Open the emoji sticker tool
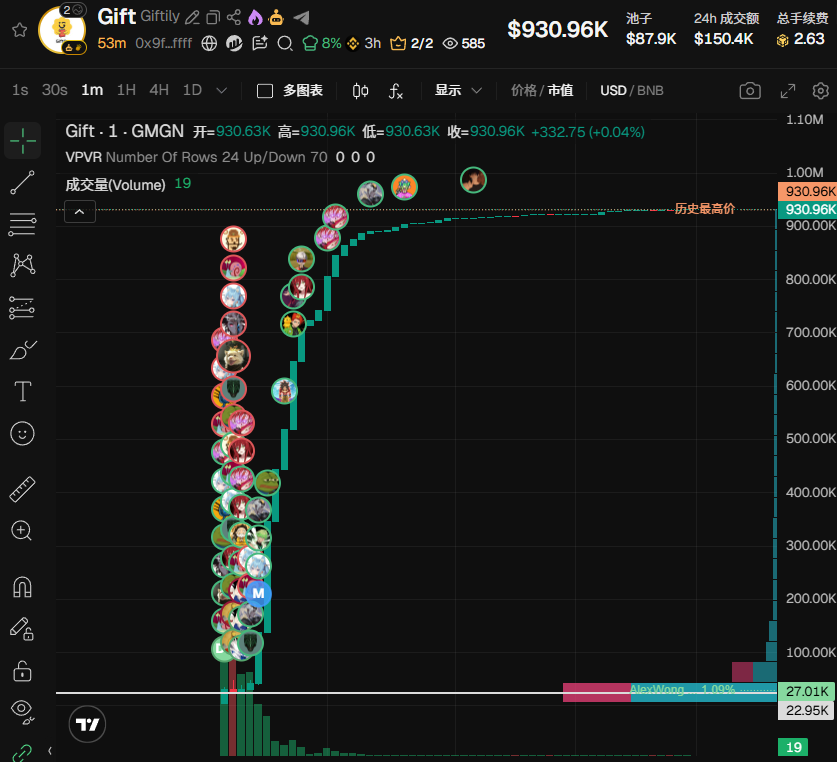 pyautogui.click(x=22, y=434)
